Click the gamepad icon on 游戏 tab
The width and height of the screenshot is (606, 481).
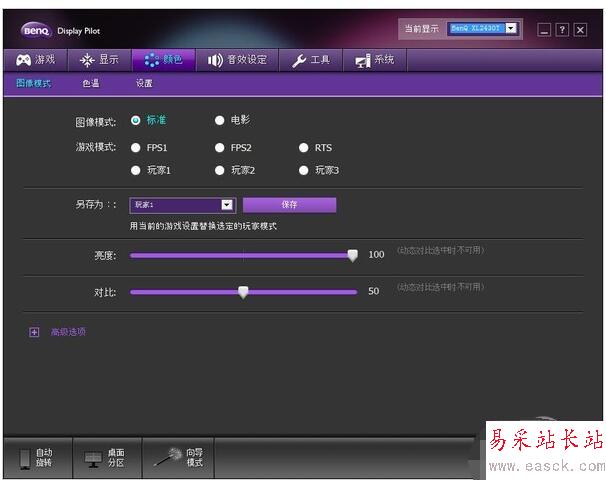click(22, 60)
